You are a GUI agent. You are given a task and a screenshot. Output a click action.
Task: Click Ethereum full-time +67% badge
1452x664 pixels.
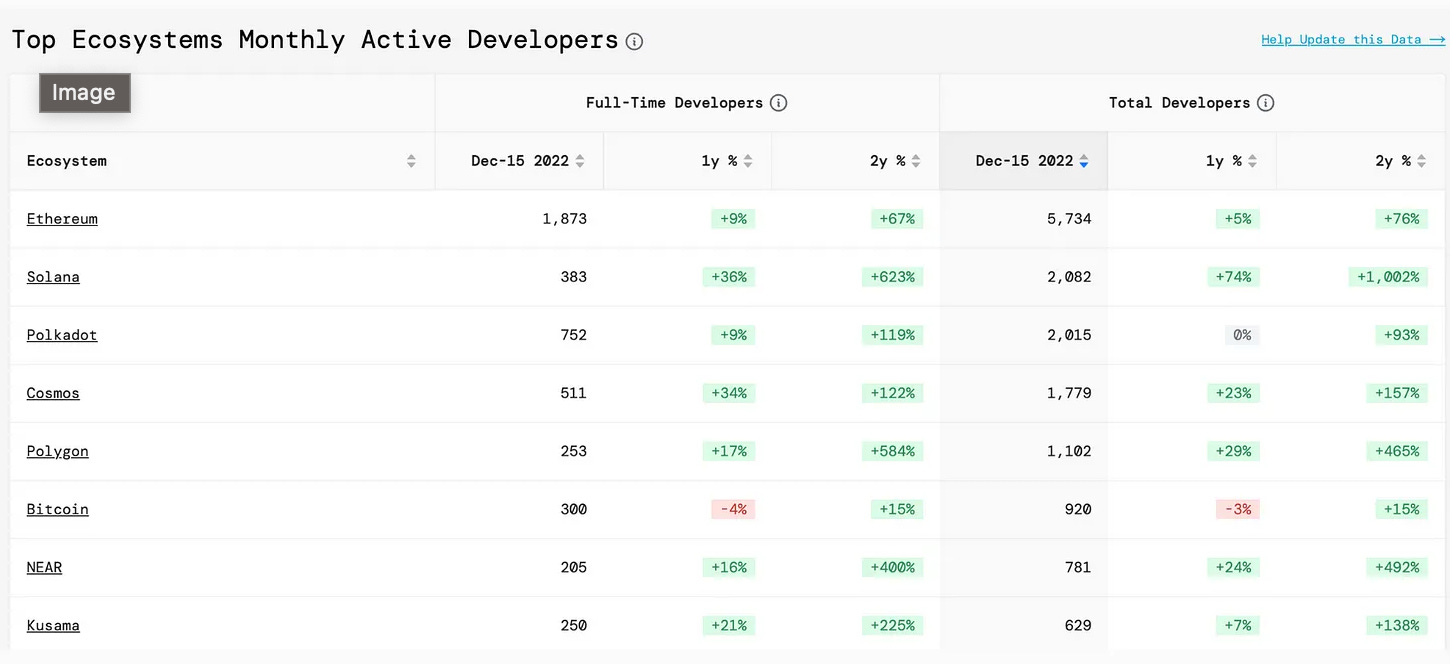coord(897,219)
